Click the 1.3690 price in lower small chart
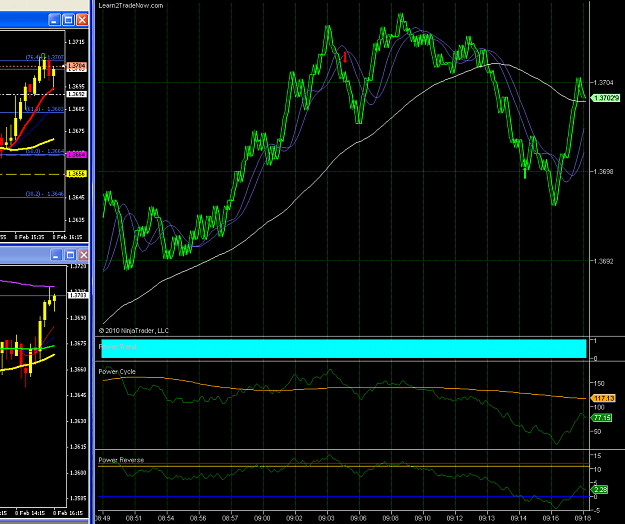Viewport: 625px width, 524px height. [78, 318]
